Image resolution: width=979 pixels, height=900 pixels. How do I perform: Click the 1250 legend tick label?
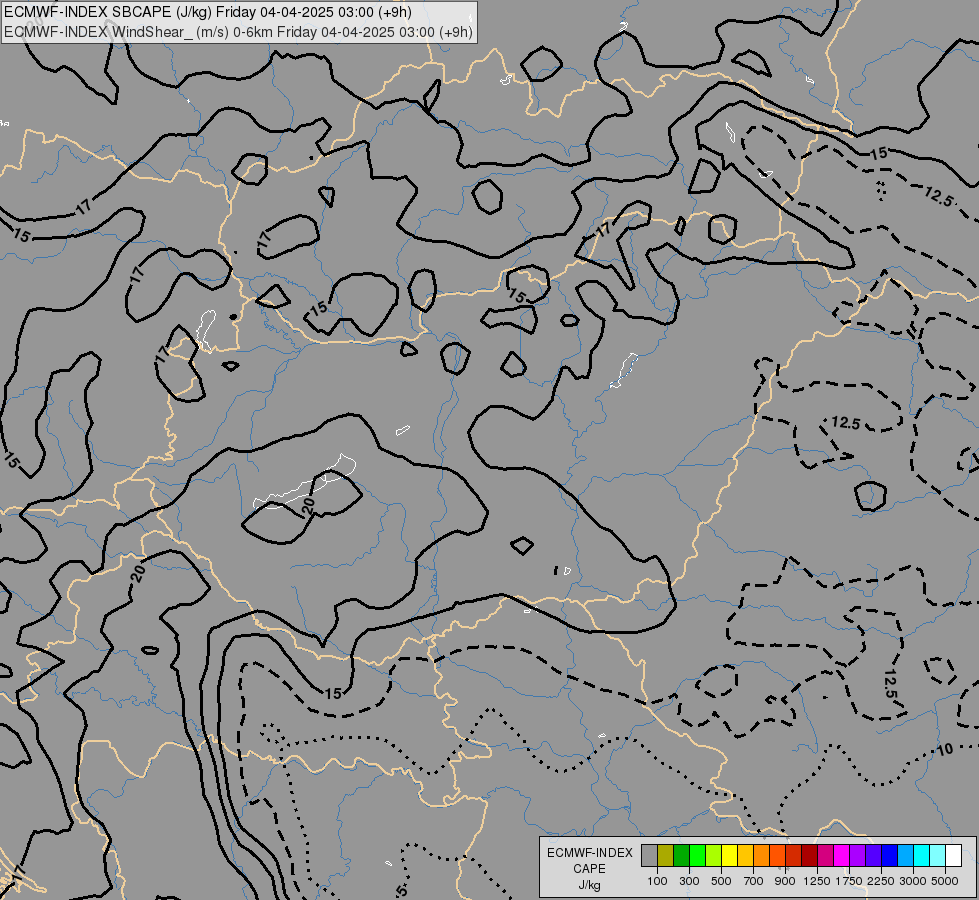(817, 881)
